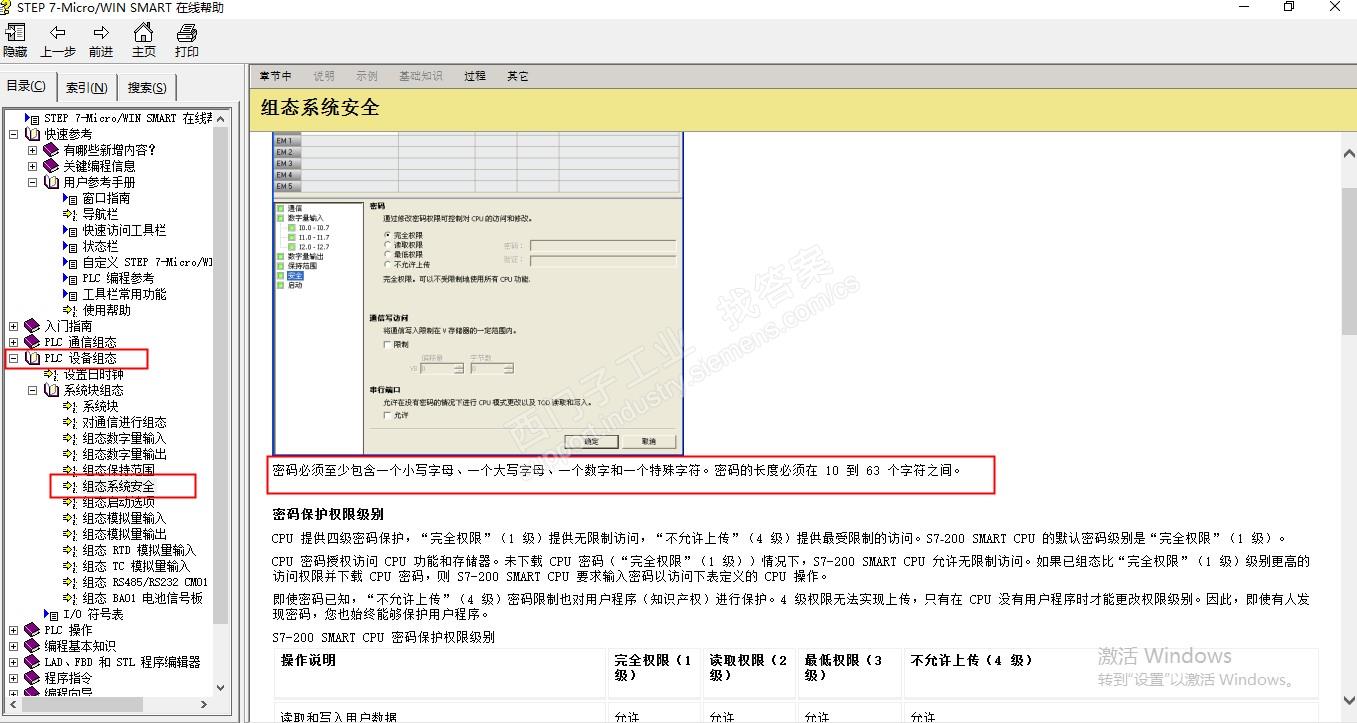This screenshot has height=723, width=1357.
Task: Open the 组态 TC 模拟量输入 topic
Action: point(136,566)
